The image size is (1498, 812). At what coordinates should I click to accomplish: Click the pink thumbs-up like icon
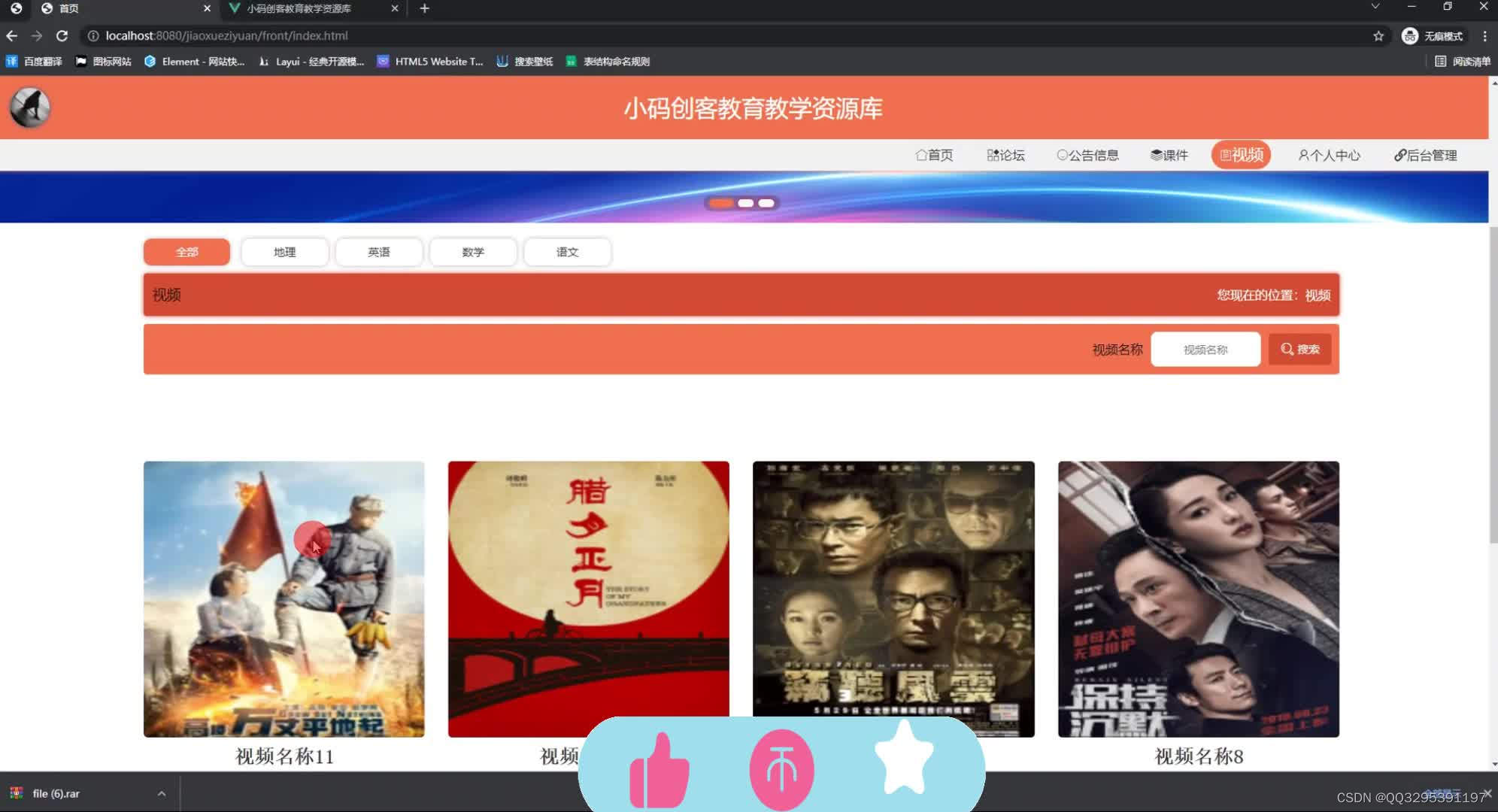pos(659,771)
